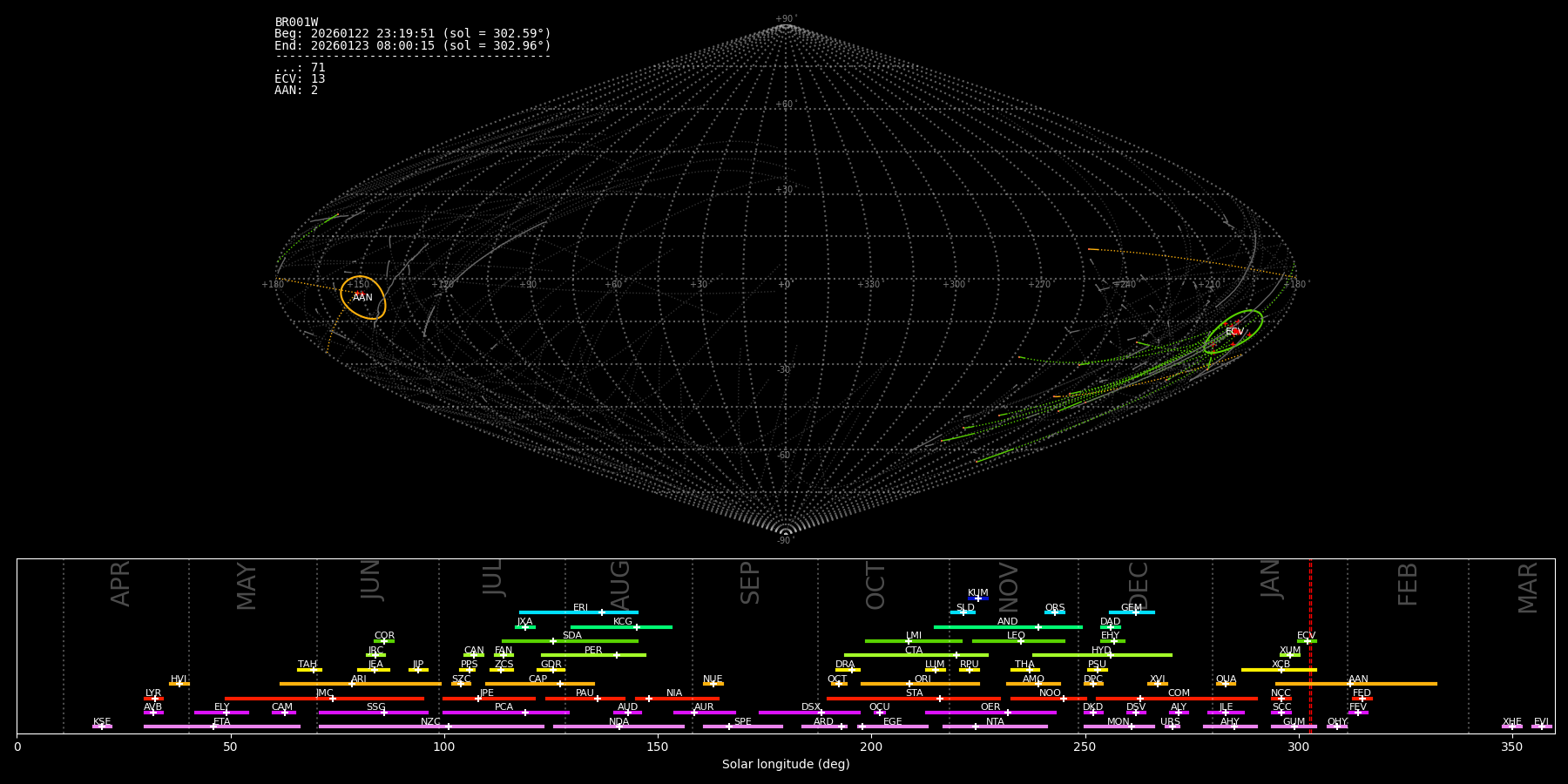Click the ERI shower label in timeline
The width and height of the screenshot is (1568, 784).
tap(580, 608)
